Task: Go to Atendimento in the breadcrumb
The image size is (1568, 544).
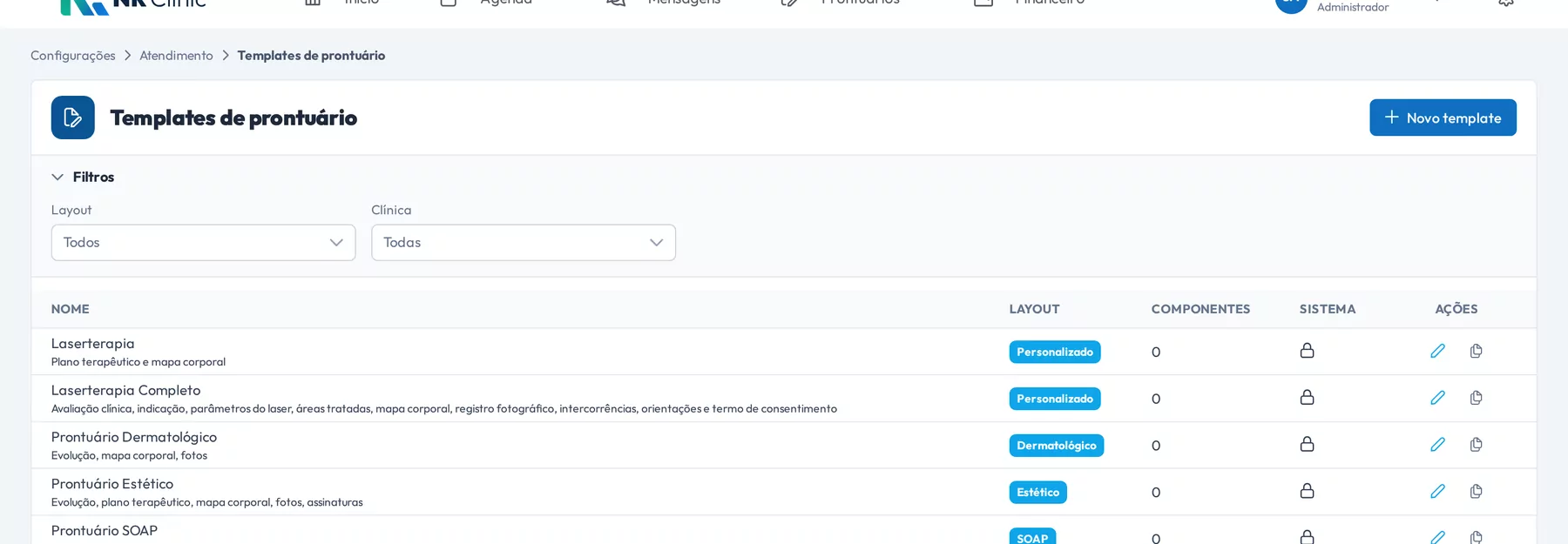Action: coord(176,56)
